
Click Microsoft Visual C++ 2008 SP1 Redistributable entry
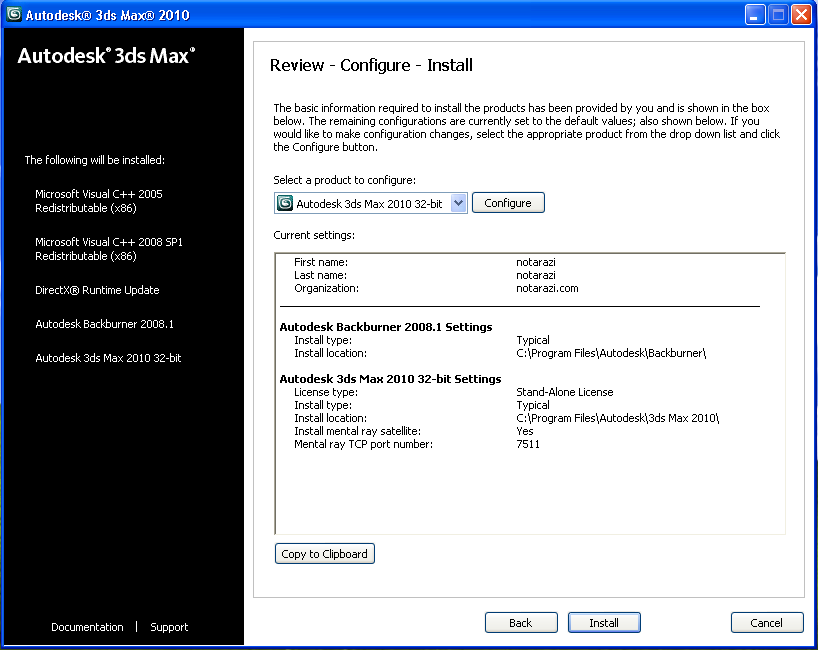pyautogui.click(x=109, y=249)
